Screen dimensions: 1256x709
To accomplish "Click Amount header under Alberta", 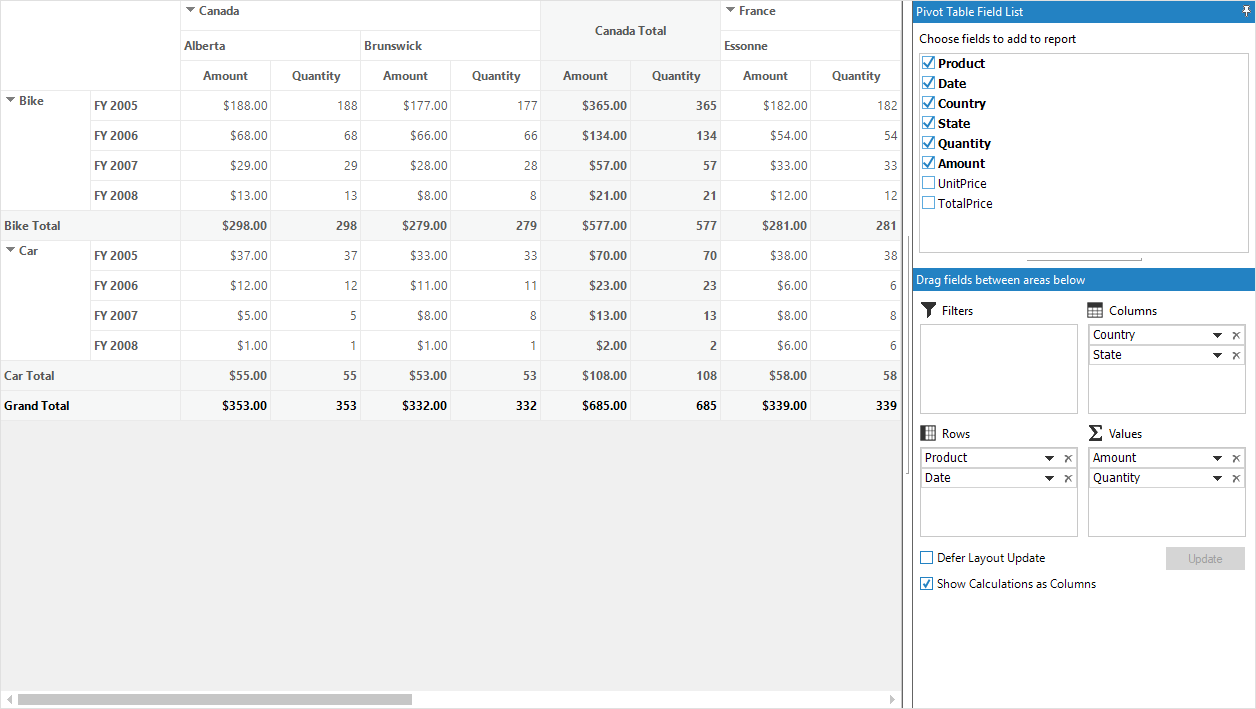I will coord(225,76).
